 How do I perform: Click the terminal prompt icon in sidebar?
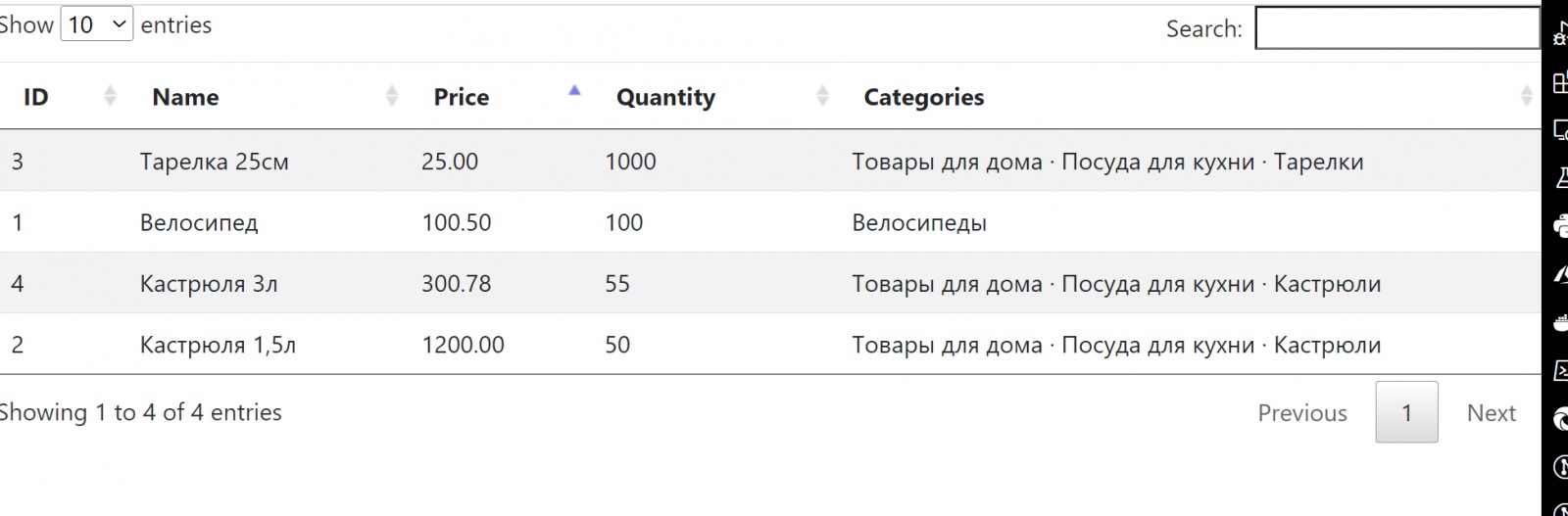[1561, 370]
